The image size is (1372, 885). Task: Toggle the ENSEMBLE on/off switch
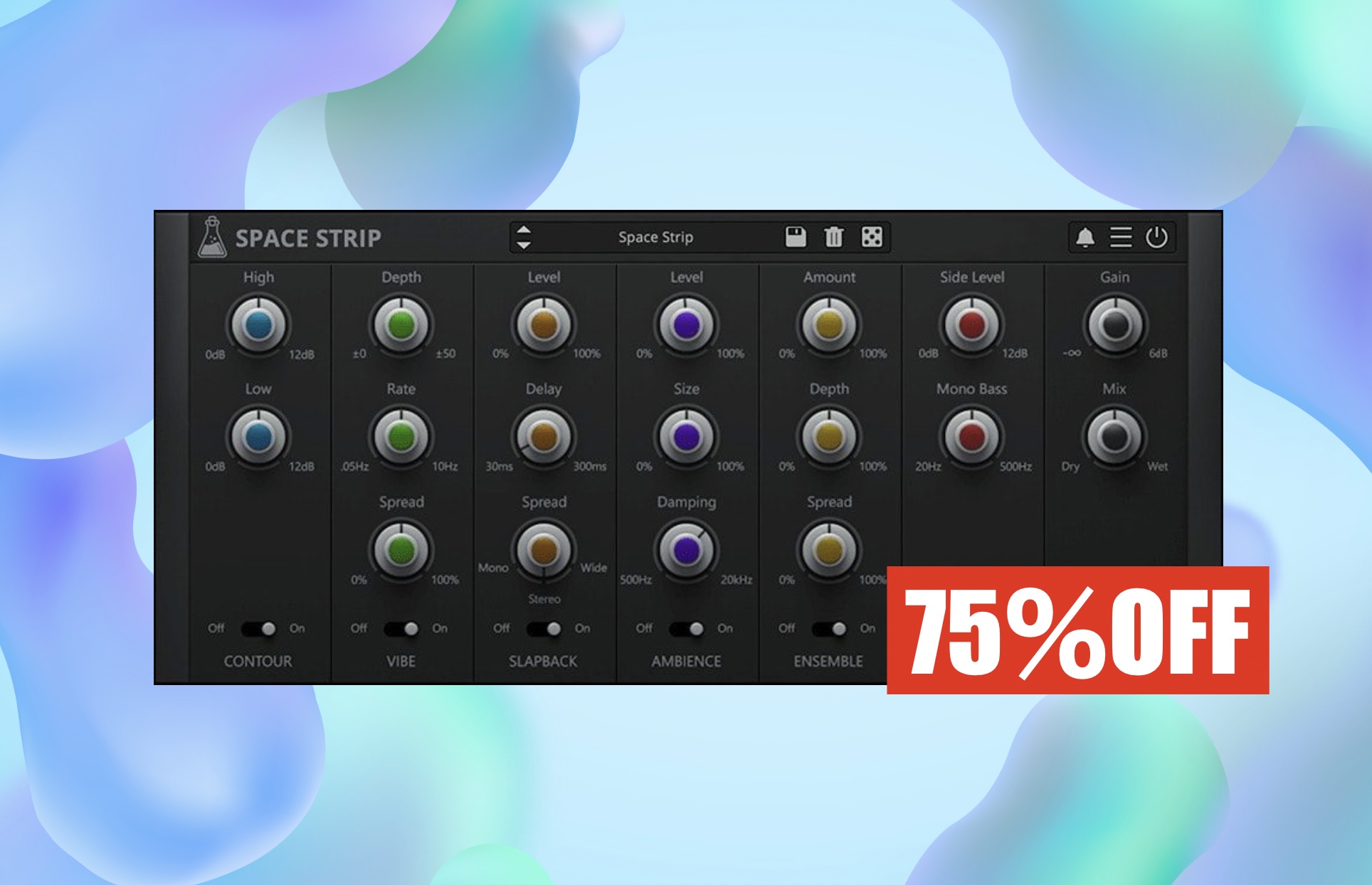[x=830, y=629]
